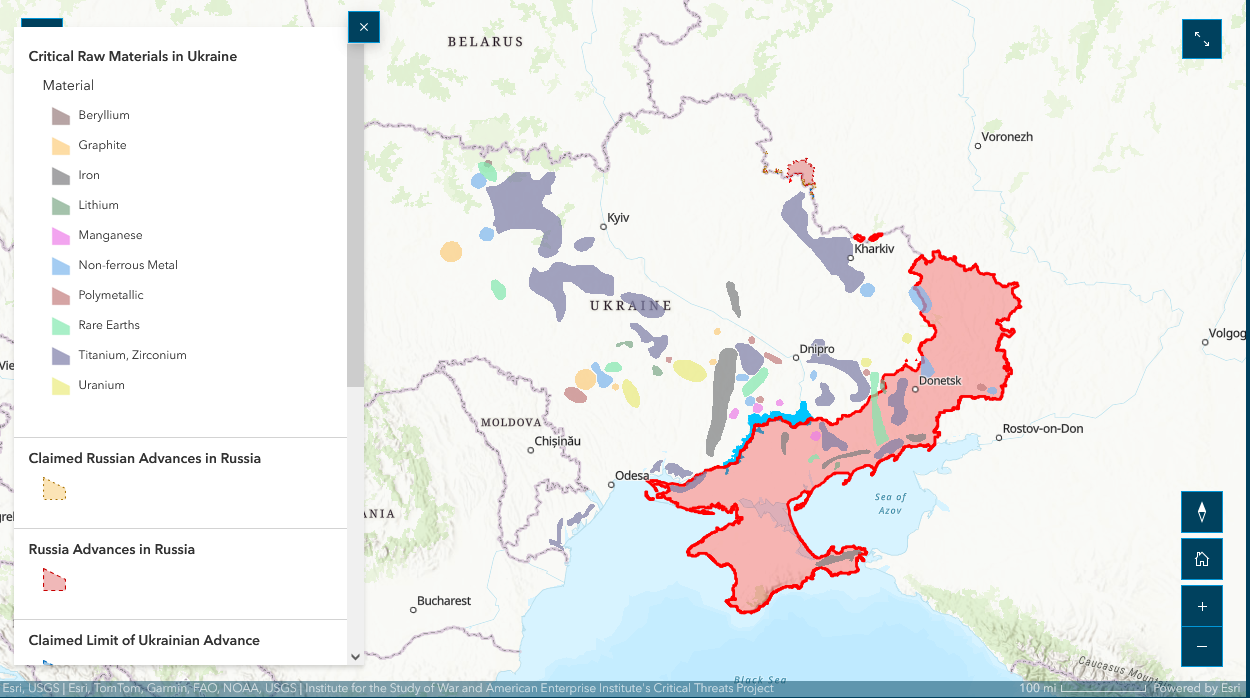The height and width of the screenshot is (698, 1250).
Task: Click the 'Claimed Russian Advances in Russia' heading
Action: pyautogui.click(x=145, y=459)
